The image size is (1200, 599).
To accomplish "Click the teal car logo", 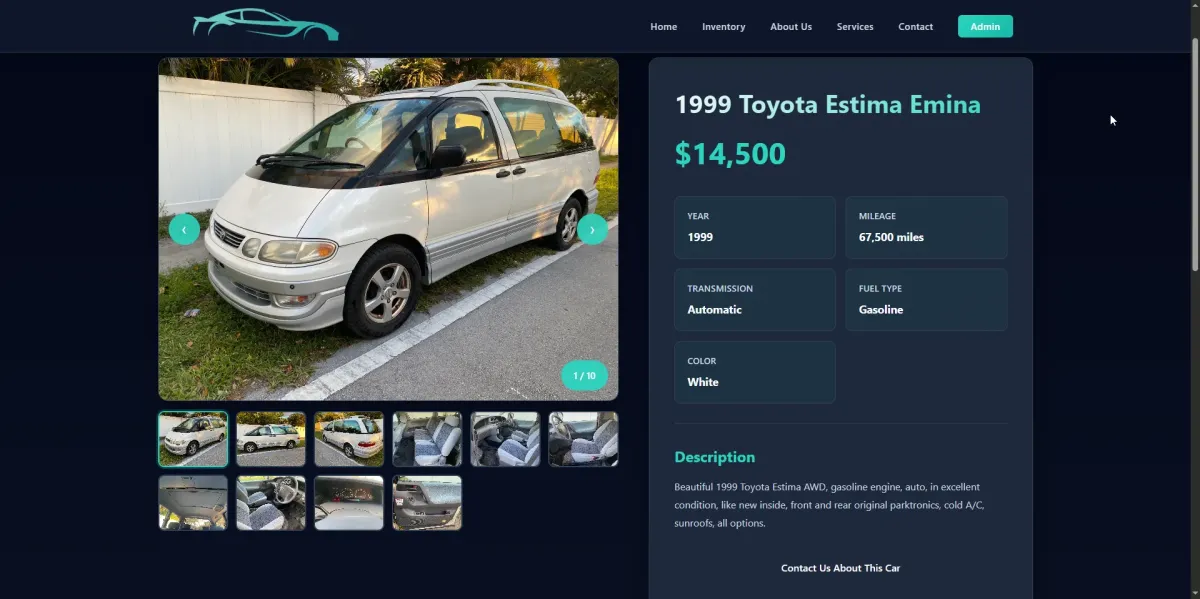I will tap(265, 25).
